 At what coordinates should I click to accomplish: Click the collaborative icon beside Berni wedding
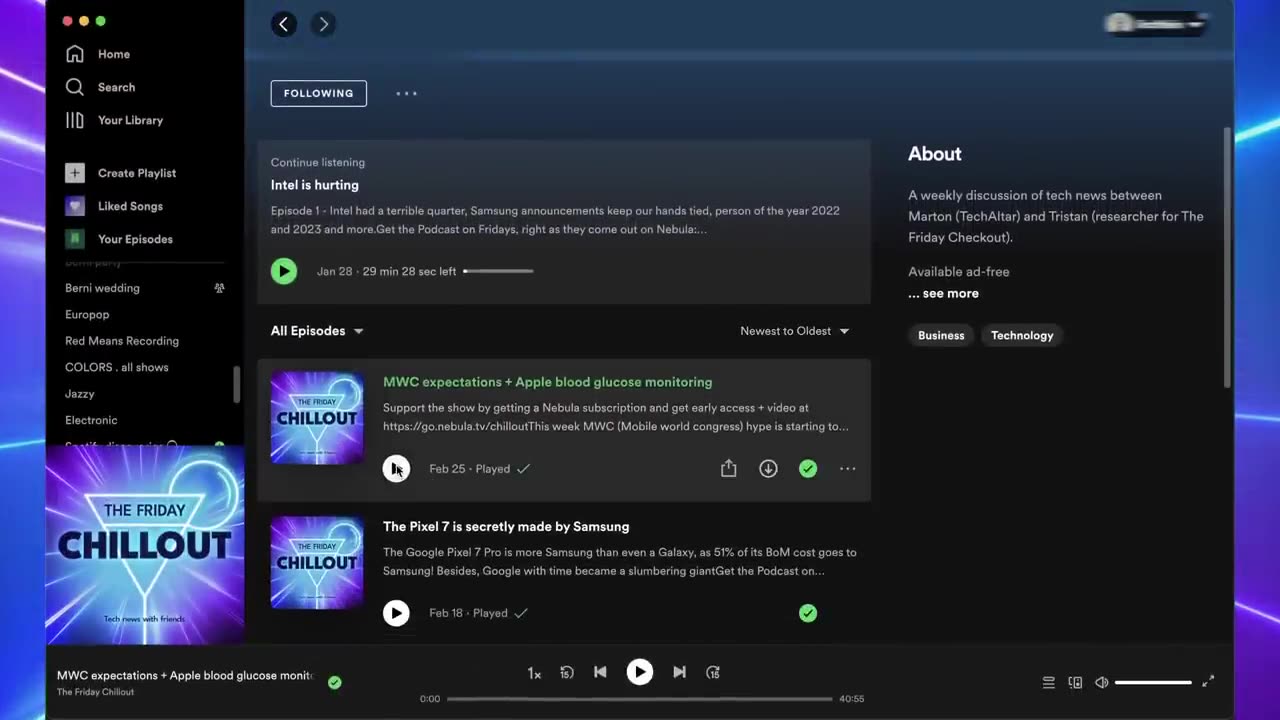[219, 288]
